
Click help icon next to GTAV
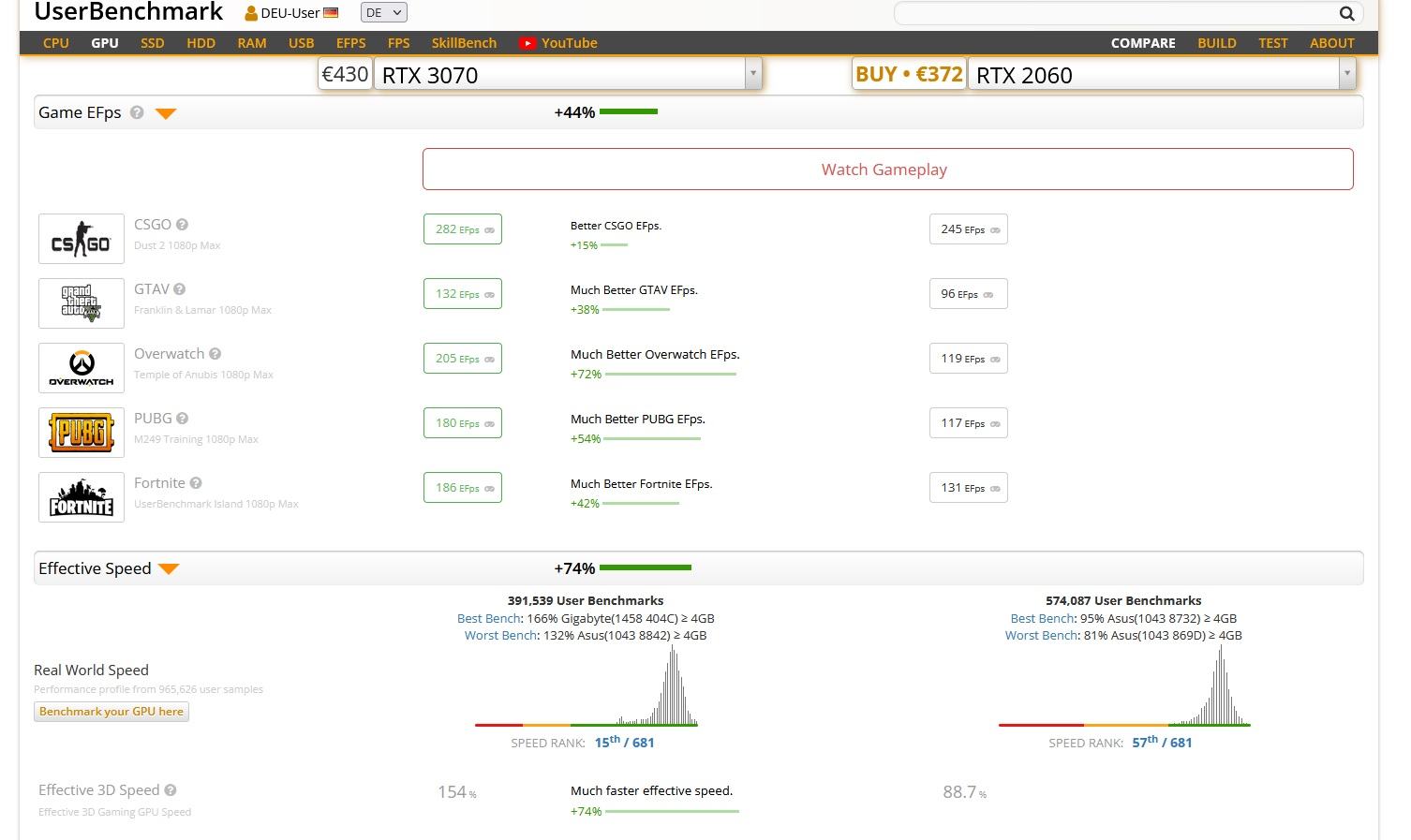pyautogui.click(x=179, y=289)
